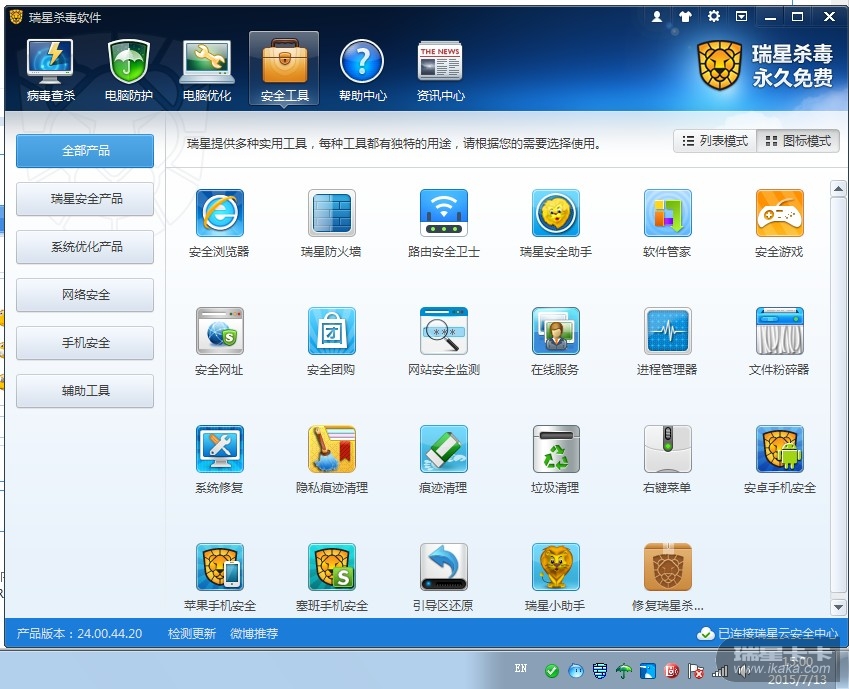
Task: Filter by 系统优化产品
Action: click(85, 247)
